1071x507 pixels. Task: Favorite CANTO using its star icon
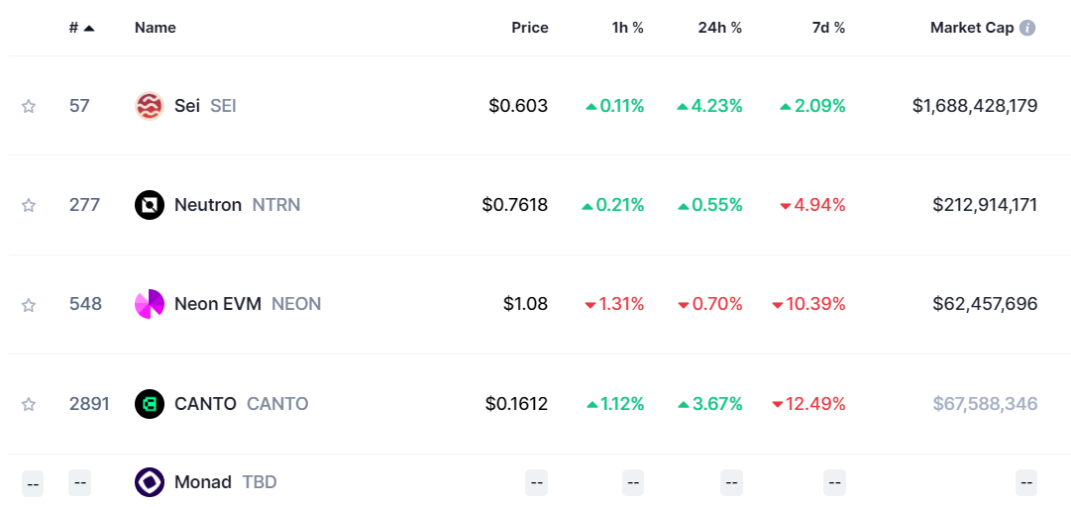(28, 404)
